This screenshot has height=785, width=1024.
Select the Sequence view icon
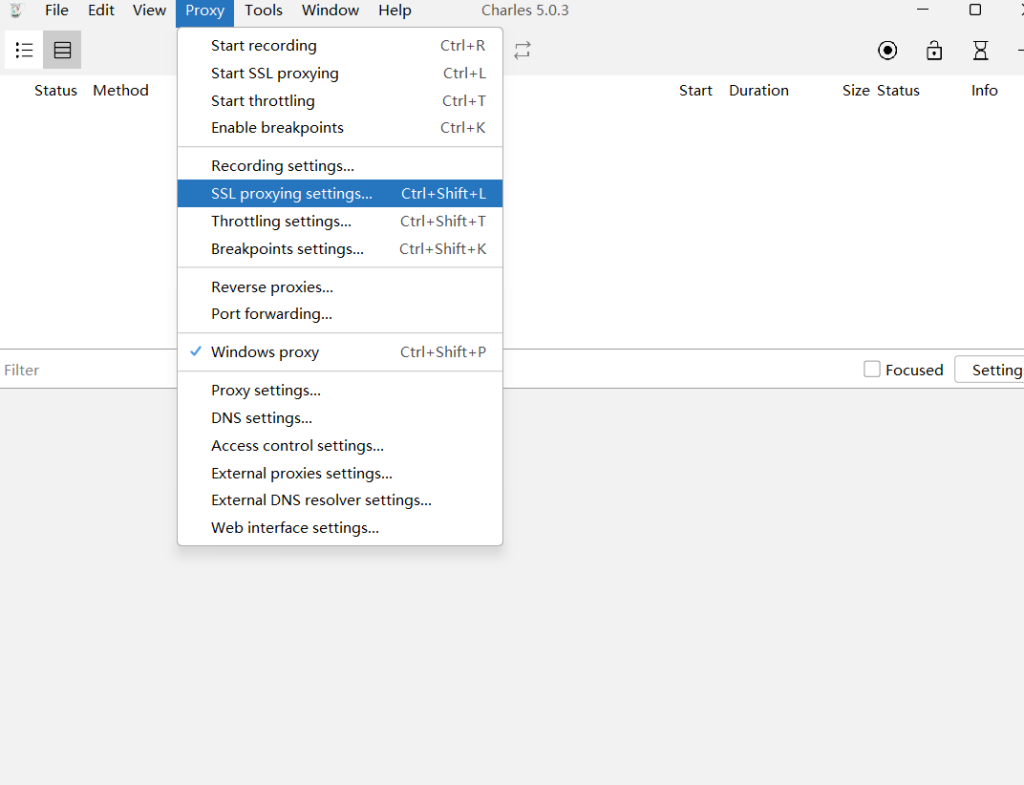[62, 50]
